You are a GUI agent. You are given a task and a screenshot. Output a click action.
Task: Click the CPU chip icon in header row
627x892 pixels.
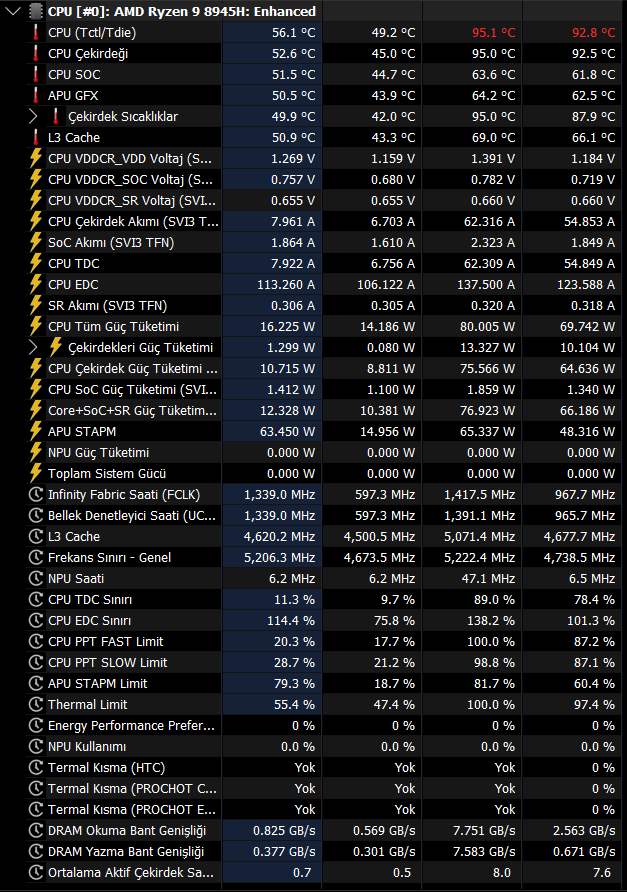(x=35, y=11)
